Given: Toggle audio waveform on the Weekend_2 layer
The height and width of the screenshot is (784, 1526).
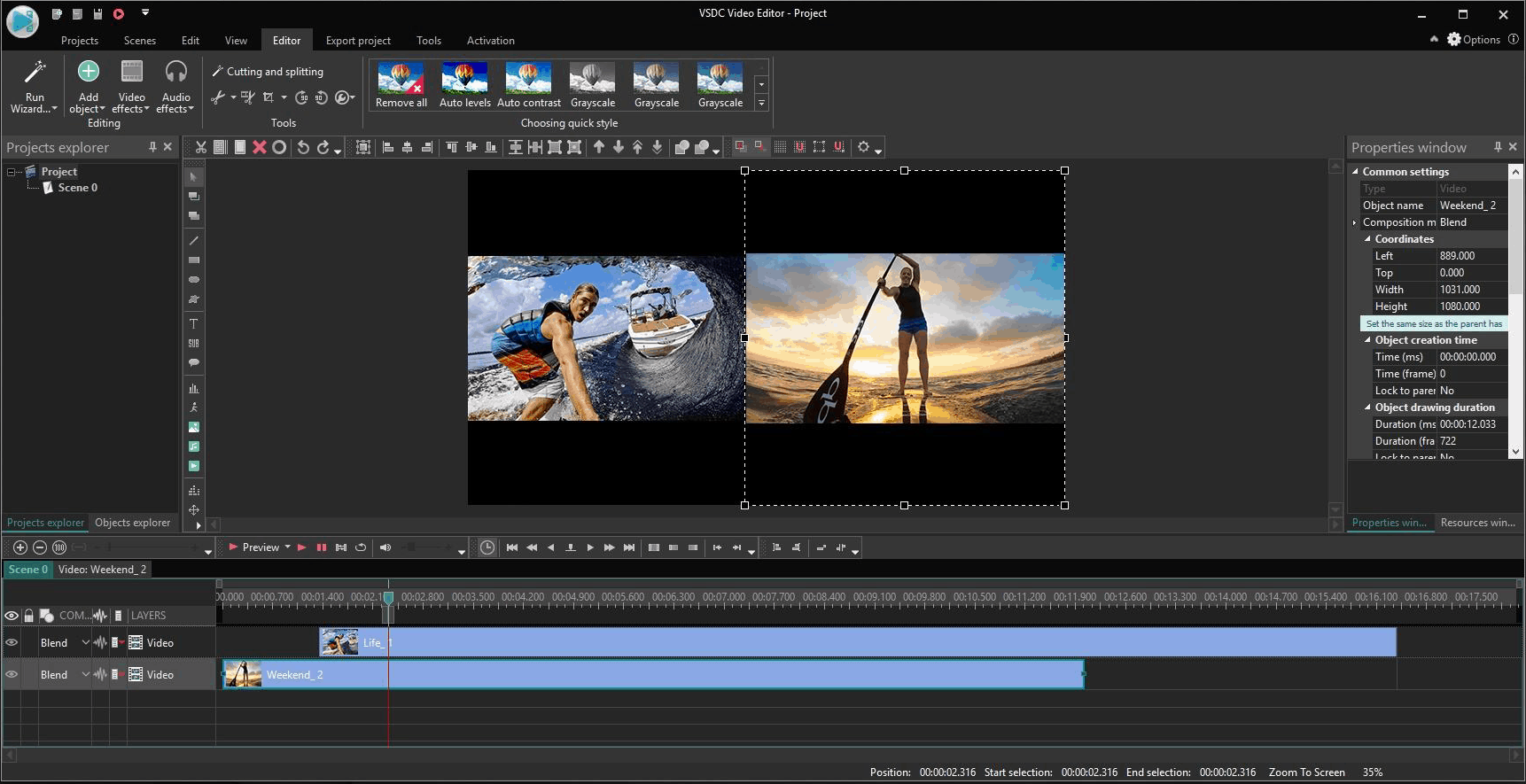Looking at the screenshot, I should 100,674.
